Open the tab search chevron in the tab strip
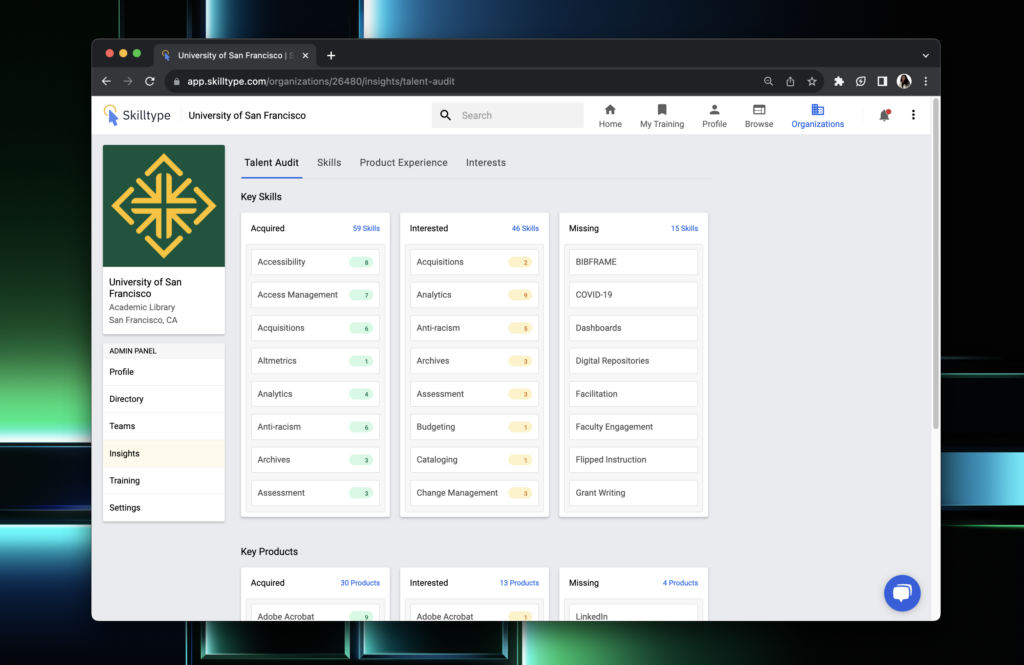Screen dimensions: 1024x665 [925, 55]
